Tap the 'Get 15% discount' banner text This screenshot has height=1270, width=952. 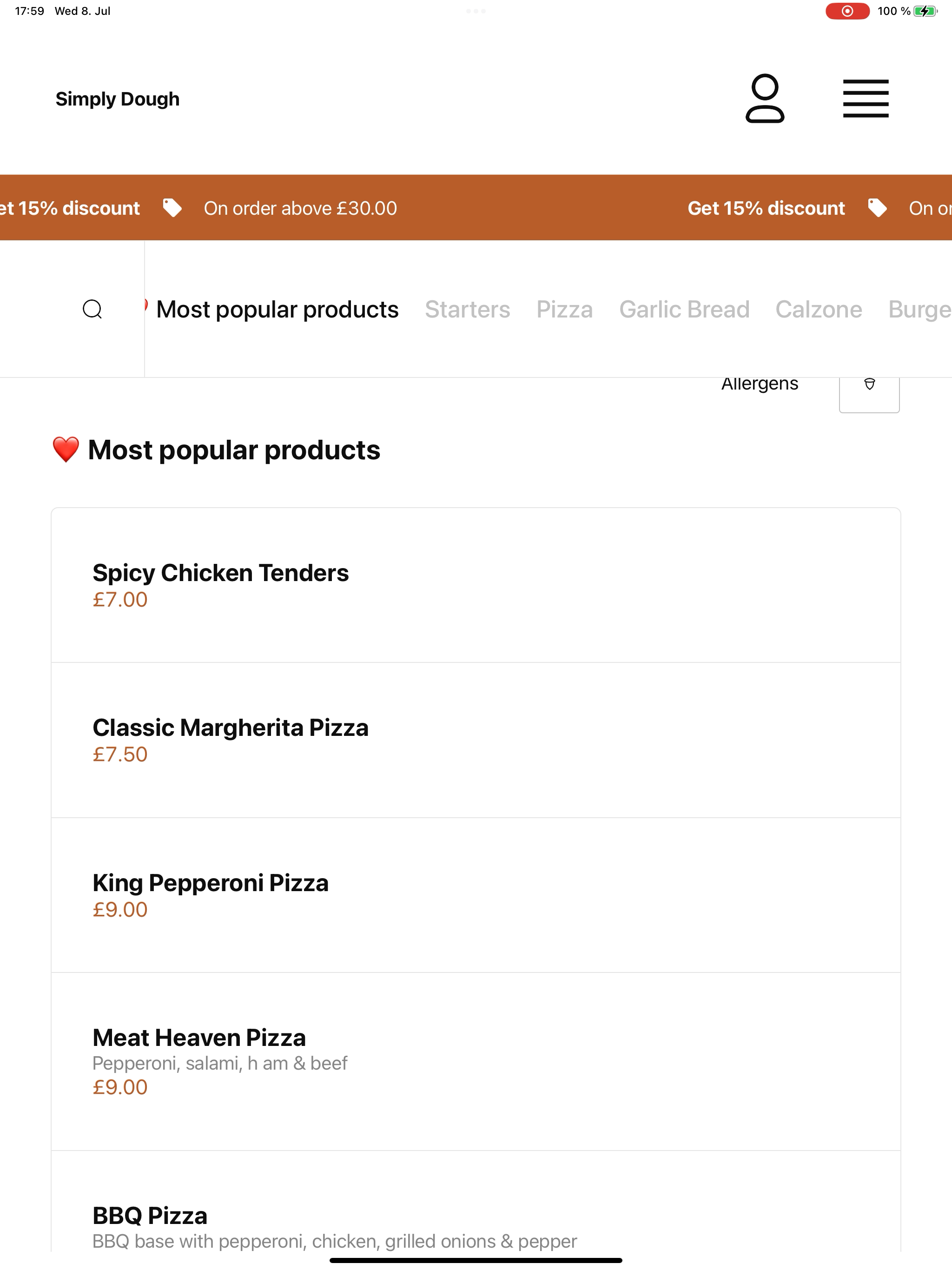766,208
